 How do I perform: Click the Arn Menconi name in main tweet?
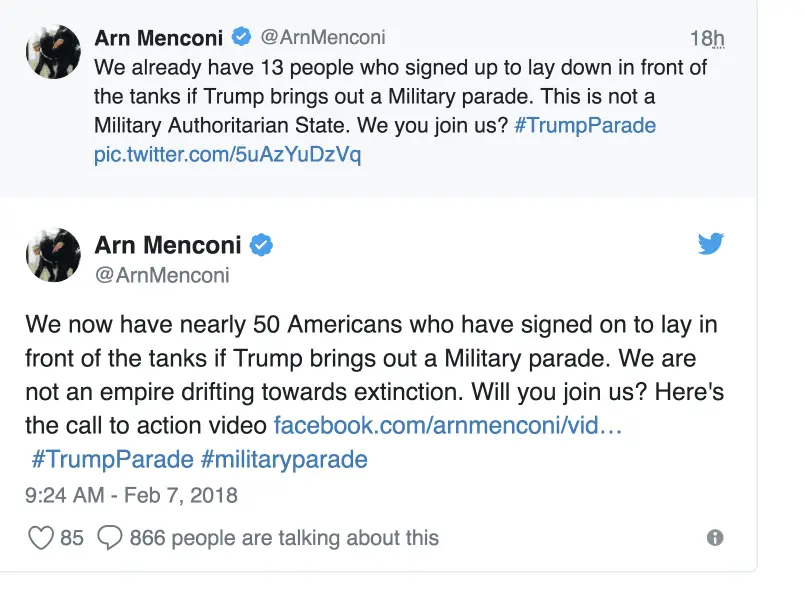(167, 245)
